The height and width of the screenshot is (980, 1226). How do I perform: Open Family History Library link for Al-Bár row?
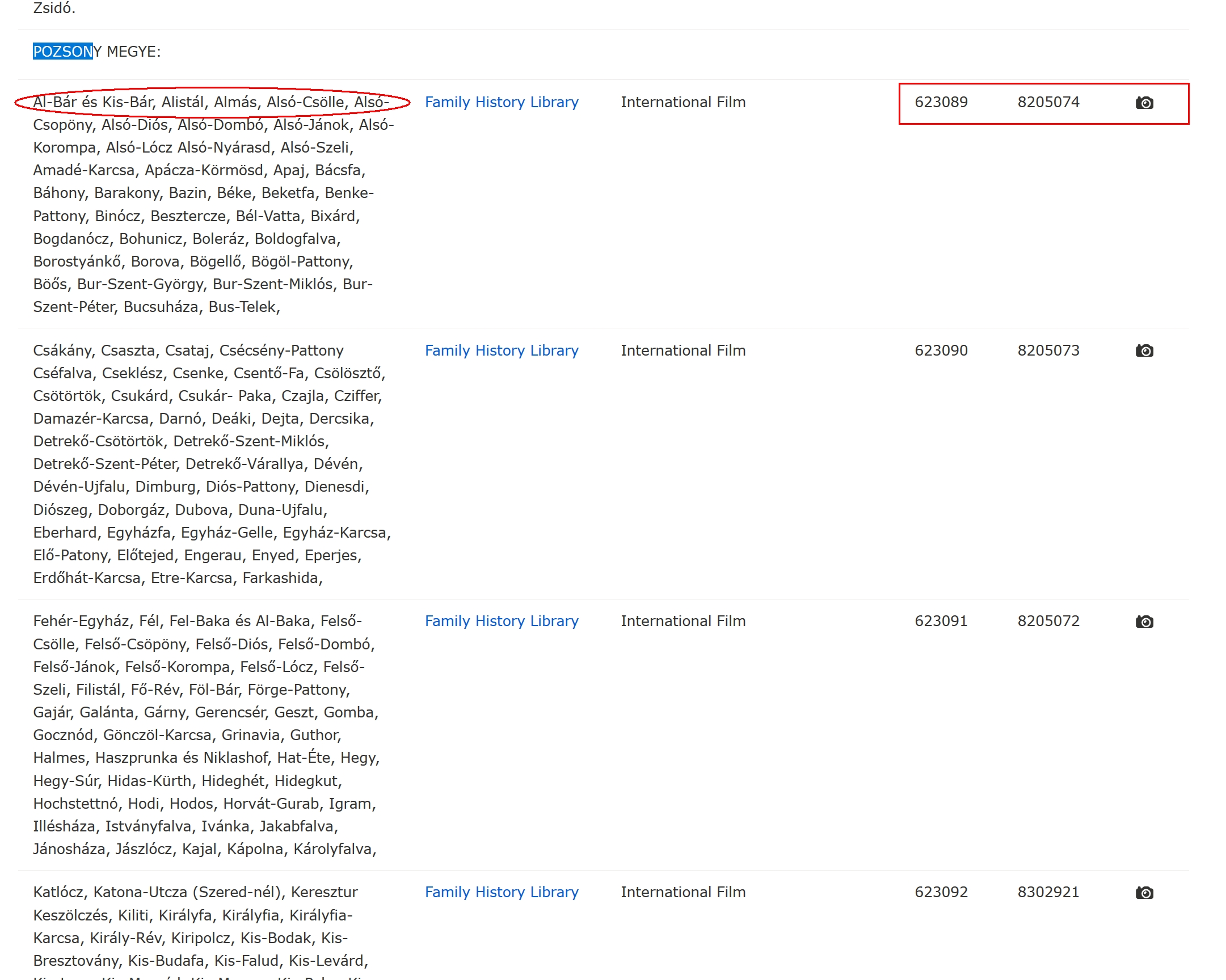point(501,102)
